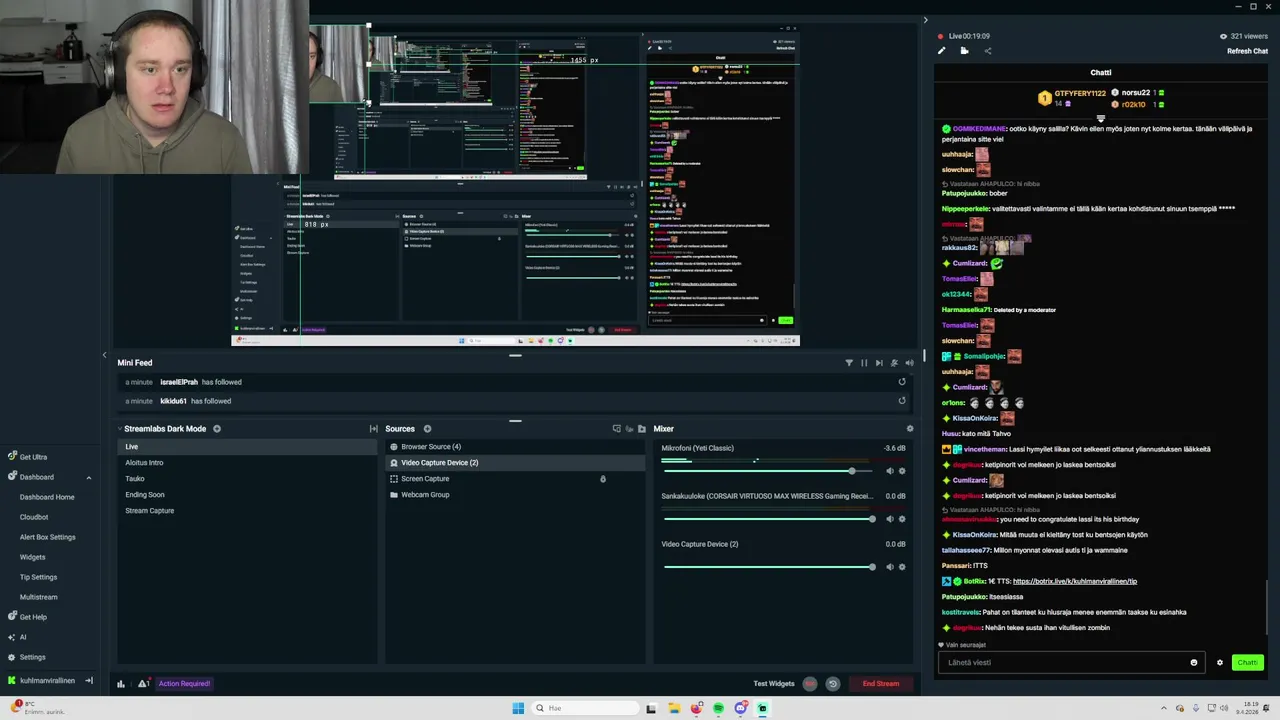Viewport: 1280px width, 720px height.
Task: Add a new source with plus icon
Action: (427, 429)
